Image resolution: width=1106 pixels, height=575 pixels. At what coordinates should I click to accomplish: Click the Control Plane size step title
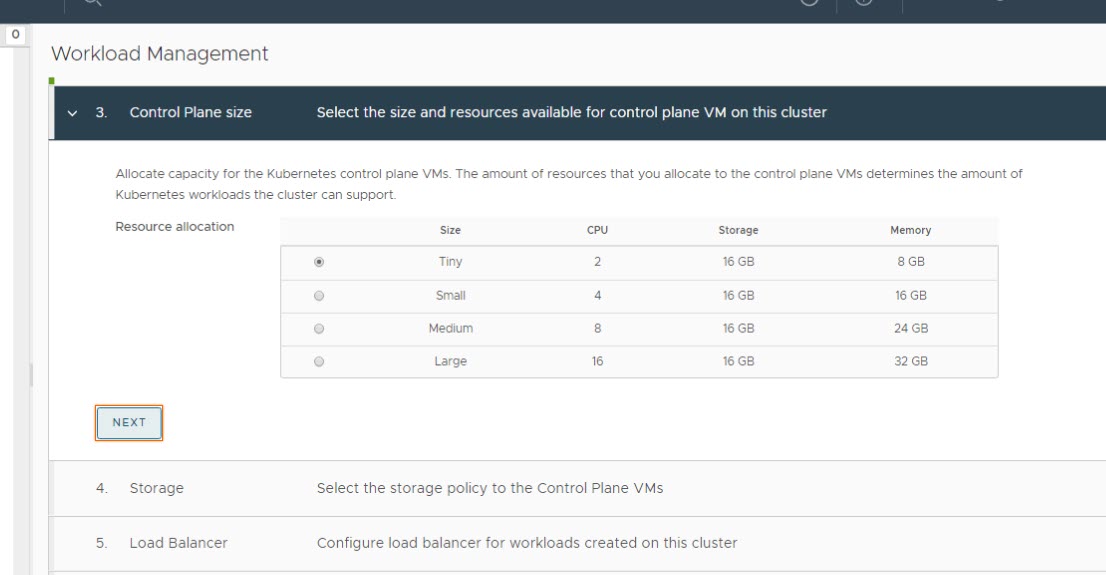point(190,113)
